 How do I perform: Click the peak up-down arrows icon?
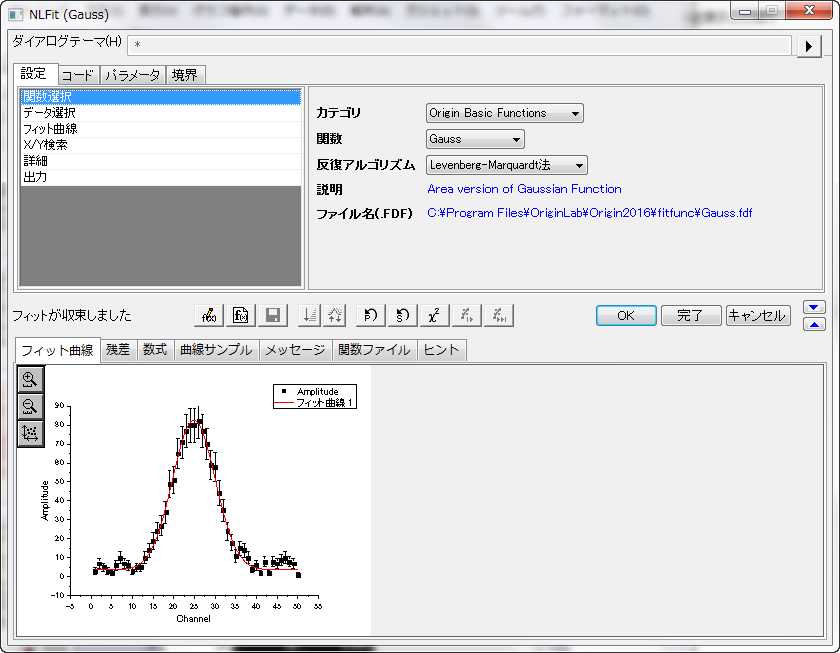point(334,316)
